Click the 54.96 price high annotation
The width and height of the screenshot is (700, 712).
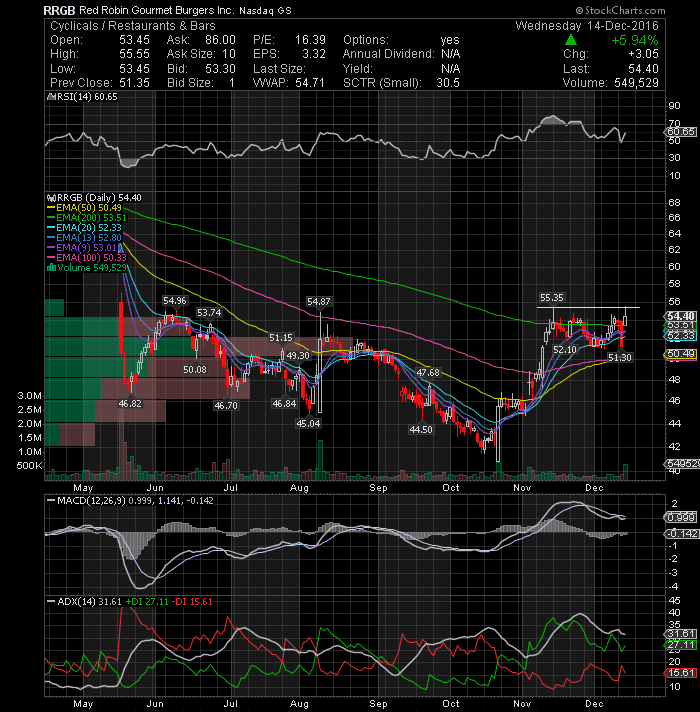pyautogui.click(x=175, y=301)
